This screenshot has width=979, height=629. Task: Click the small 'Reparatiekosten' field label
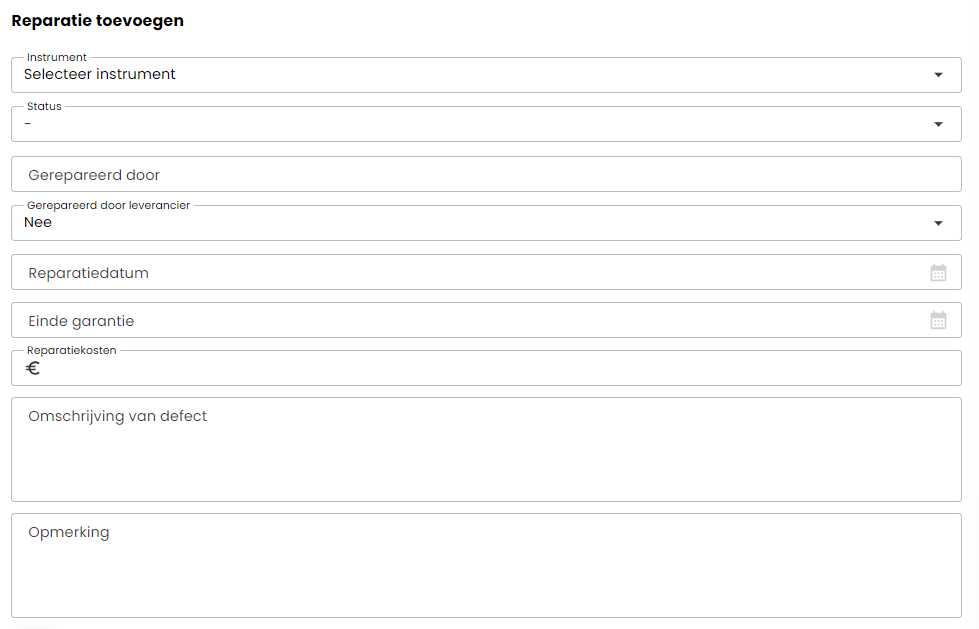point(72,350)
